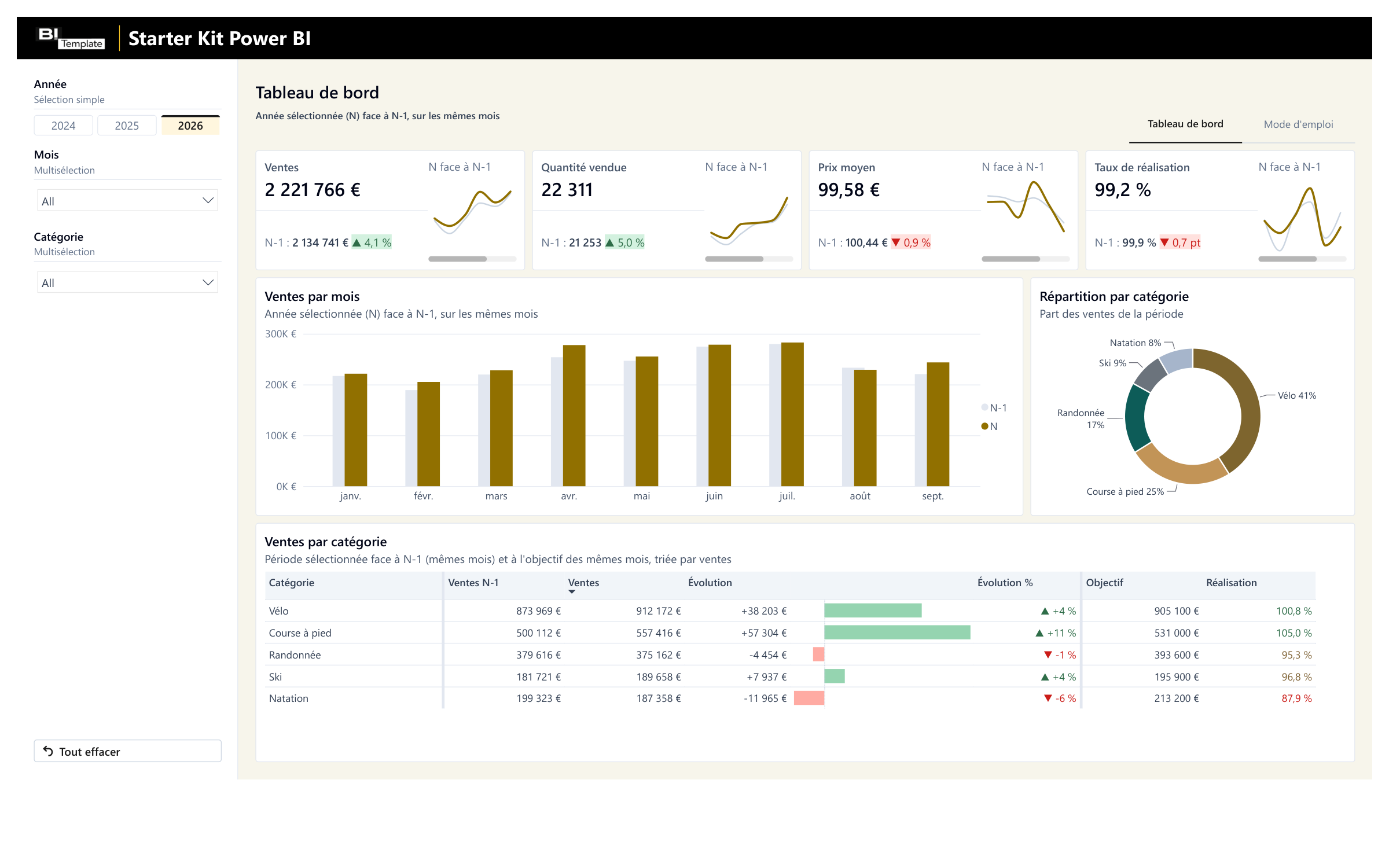Image resolution: width=1389 pixels, height=868 pixels.
Task: Click the green triangle in Quantité vendue card
Action: pyautogui.click(x=610, y=242)
